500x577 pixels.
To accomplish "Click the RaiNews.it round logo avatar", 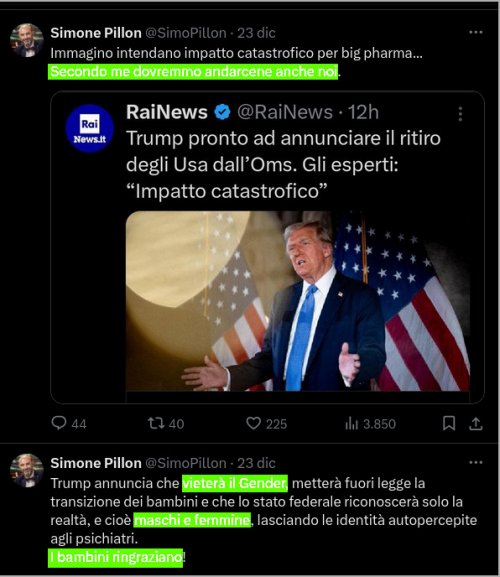I will (89, 128).
